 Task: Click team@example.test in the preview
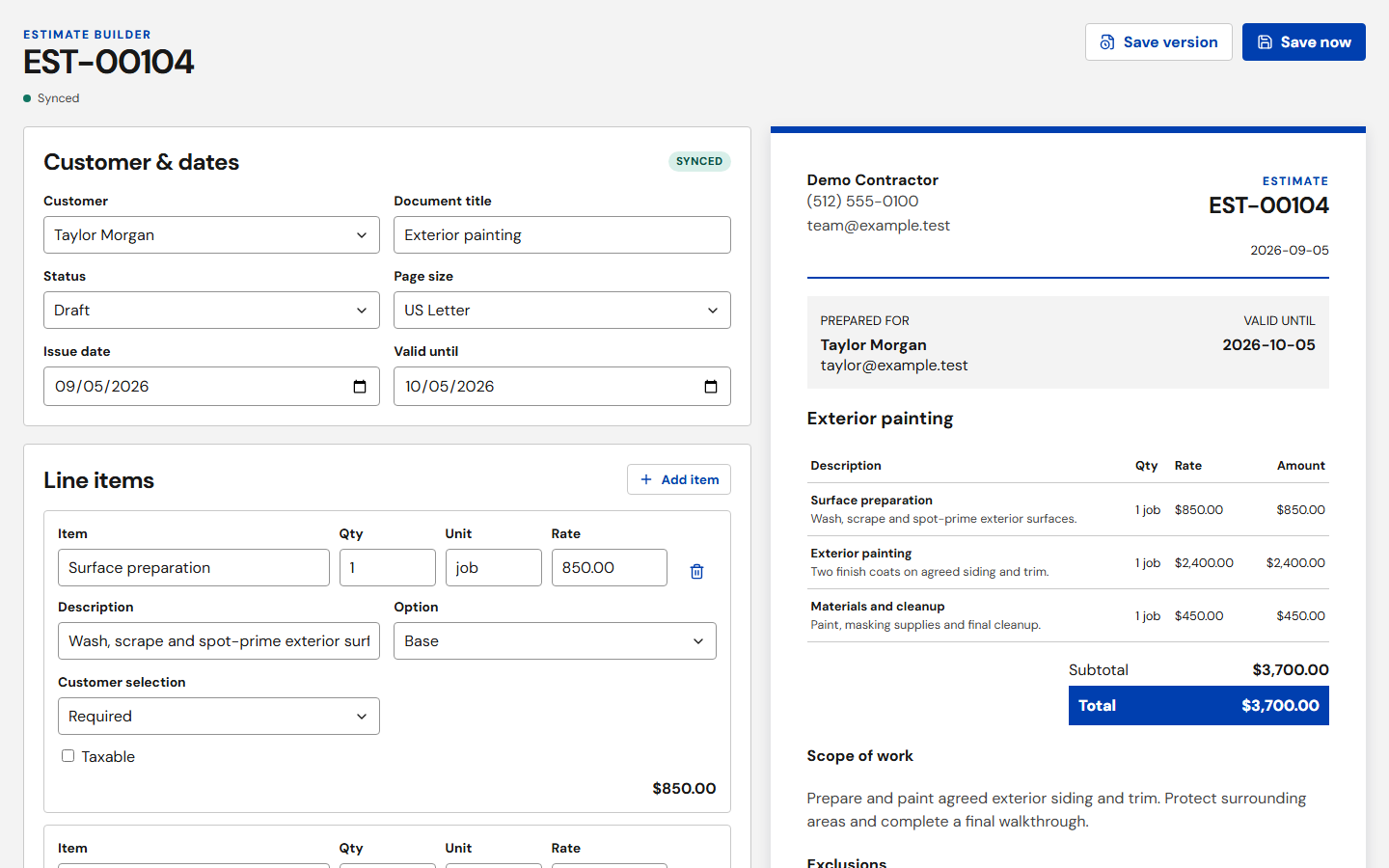tap(879, 226)
